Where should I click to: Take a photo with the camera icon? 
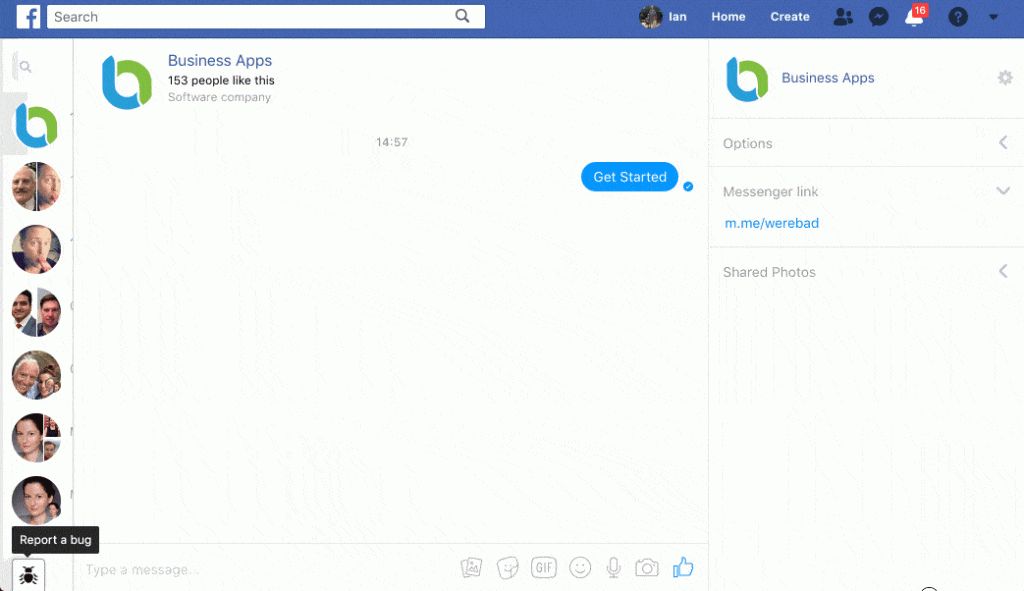pyautogui.click(x=647, y=567)
